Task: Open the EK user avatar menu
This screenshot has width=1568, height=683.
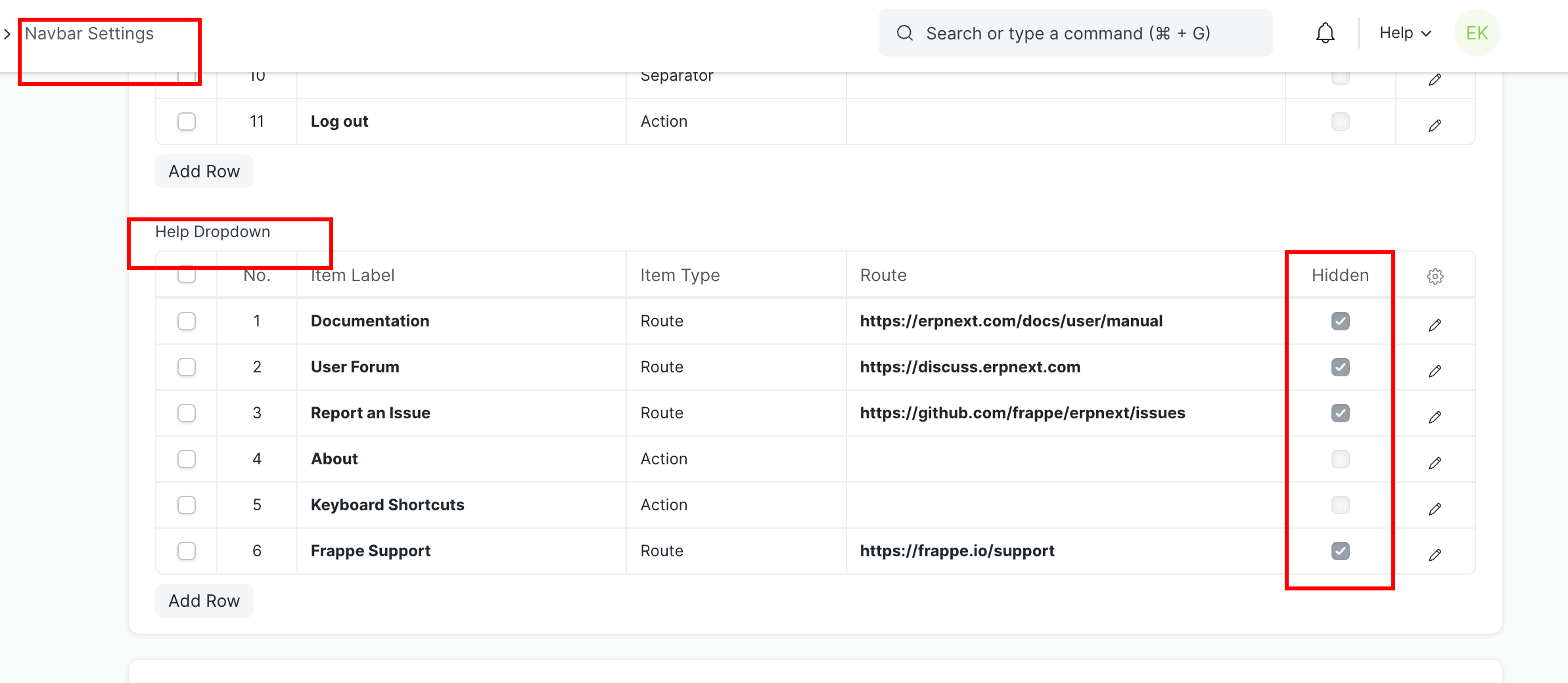Action: [1477, 32]
